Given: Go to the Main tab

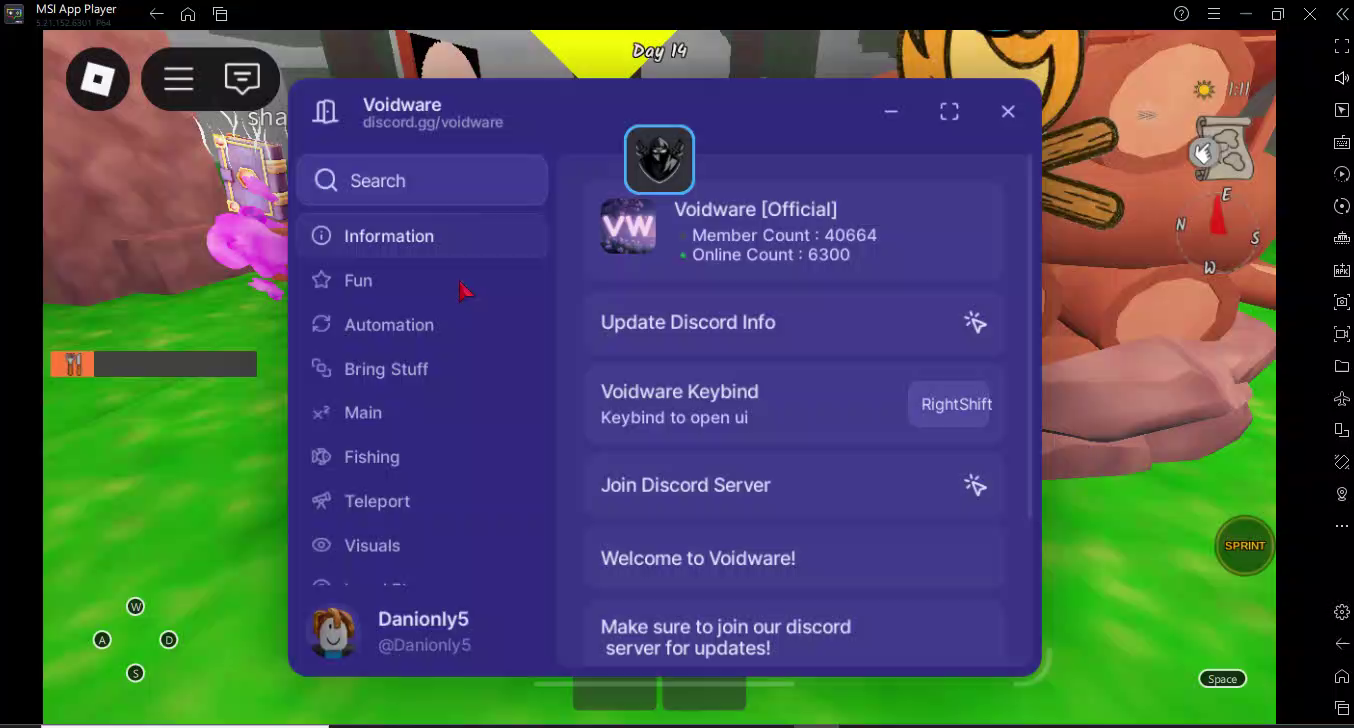Looking at the screenshot, I should point(422,413).
